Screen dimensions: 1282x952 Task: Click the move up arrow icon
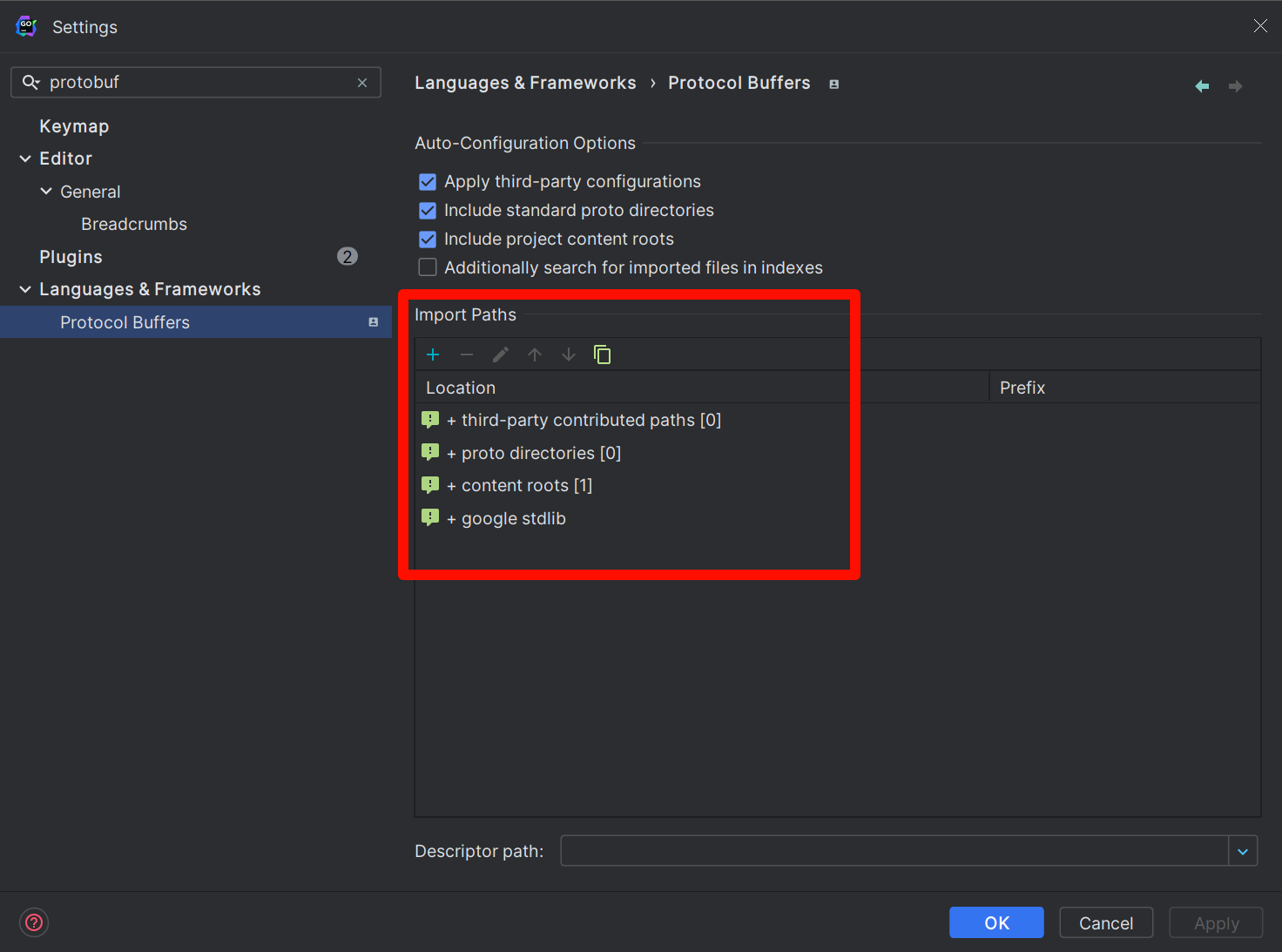[x=535, y=354]
